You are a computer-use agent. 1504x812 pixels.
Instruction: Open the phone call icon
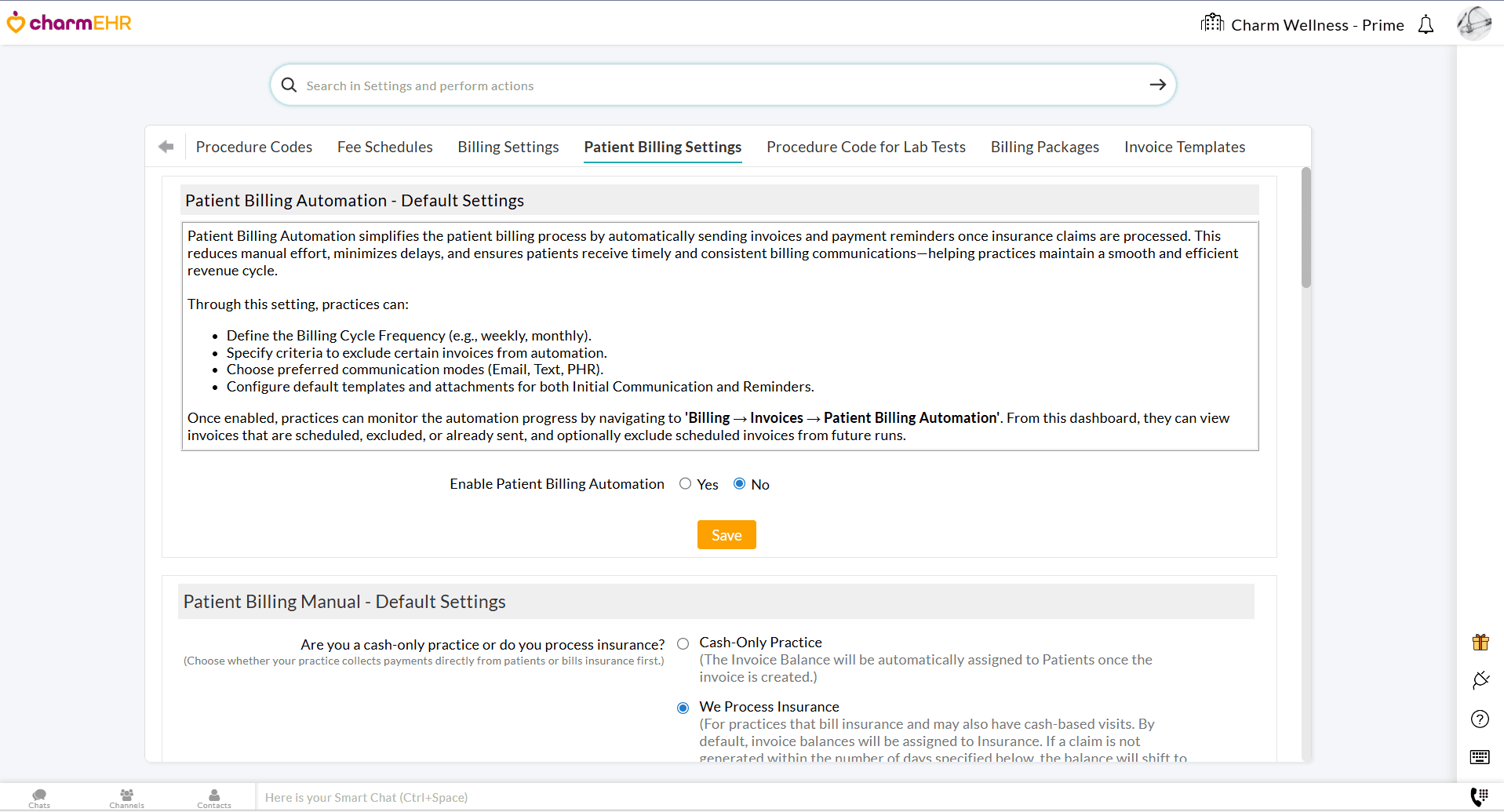click(x=1480, y=796)
